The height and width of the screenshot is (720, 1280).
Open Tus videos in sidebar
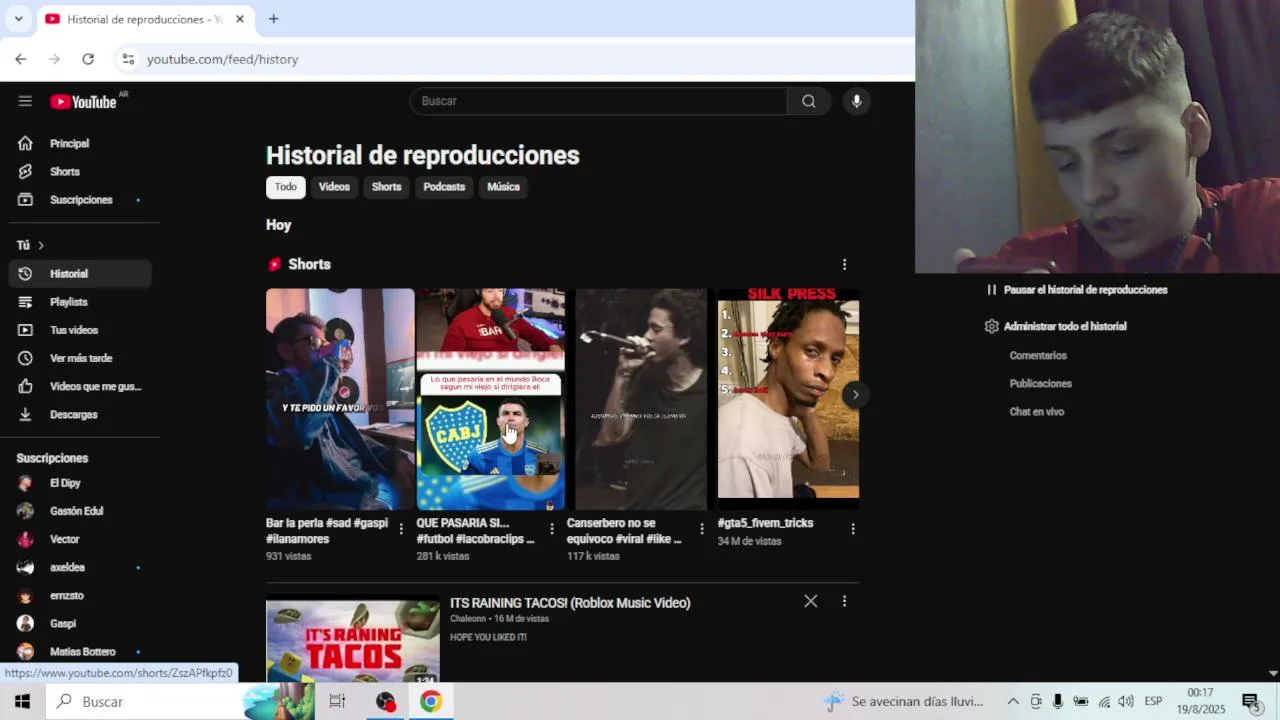click(80, 329)
